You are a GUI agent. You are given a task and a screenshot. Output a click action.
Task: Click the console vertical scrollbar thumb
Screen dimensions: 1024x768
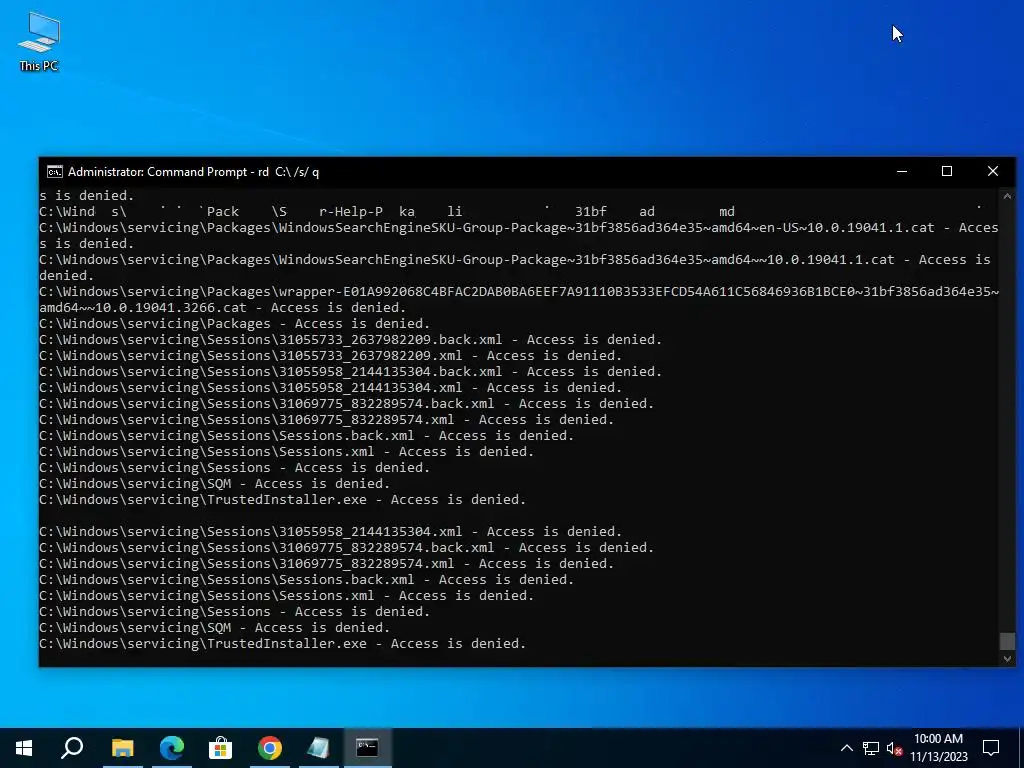pyautogui.click(x=1008, y=641)
